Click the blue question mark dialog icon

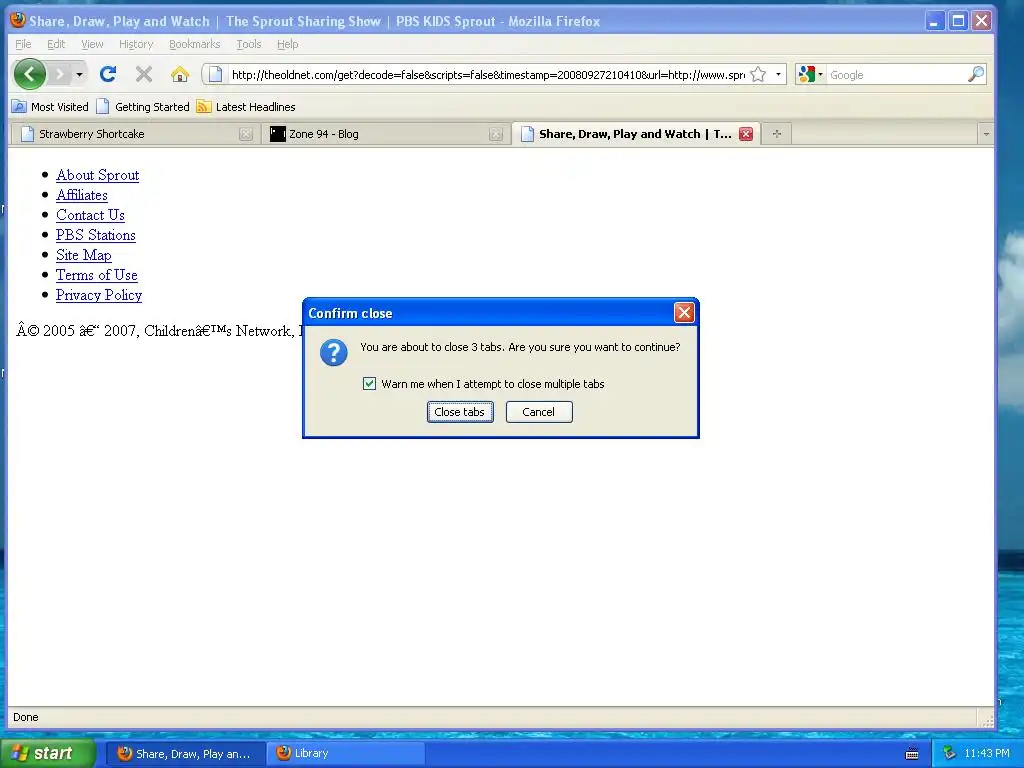[333, 353]
